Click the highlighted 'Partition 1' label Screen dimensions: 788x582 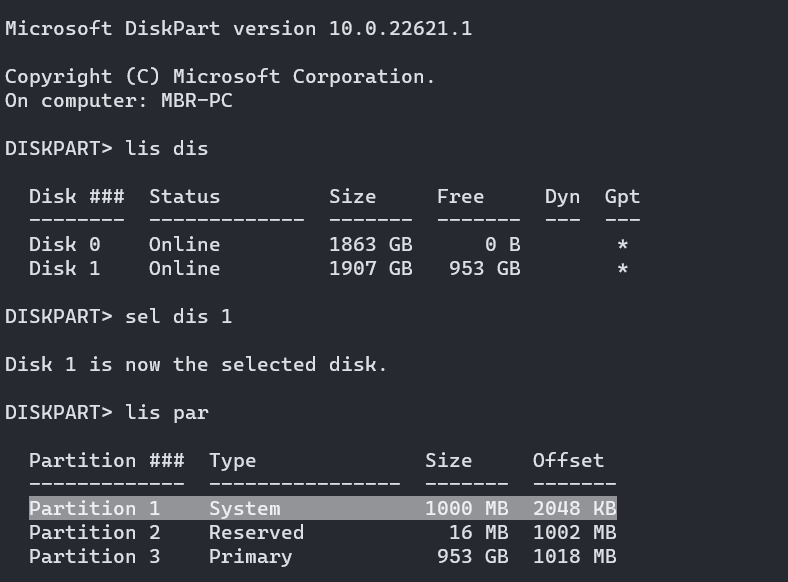point(94,509)
